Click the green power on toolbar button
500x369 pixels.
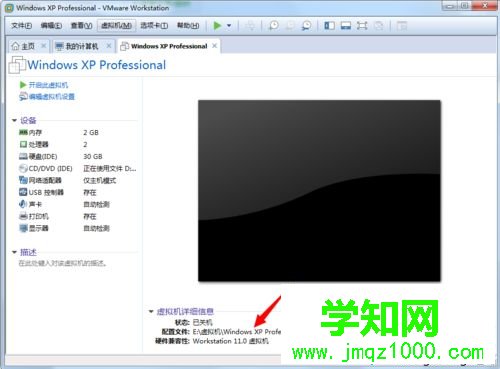coord(217,26)
